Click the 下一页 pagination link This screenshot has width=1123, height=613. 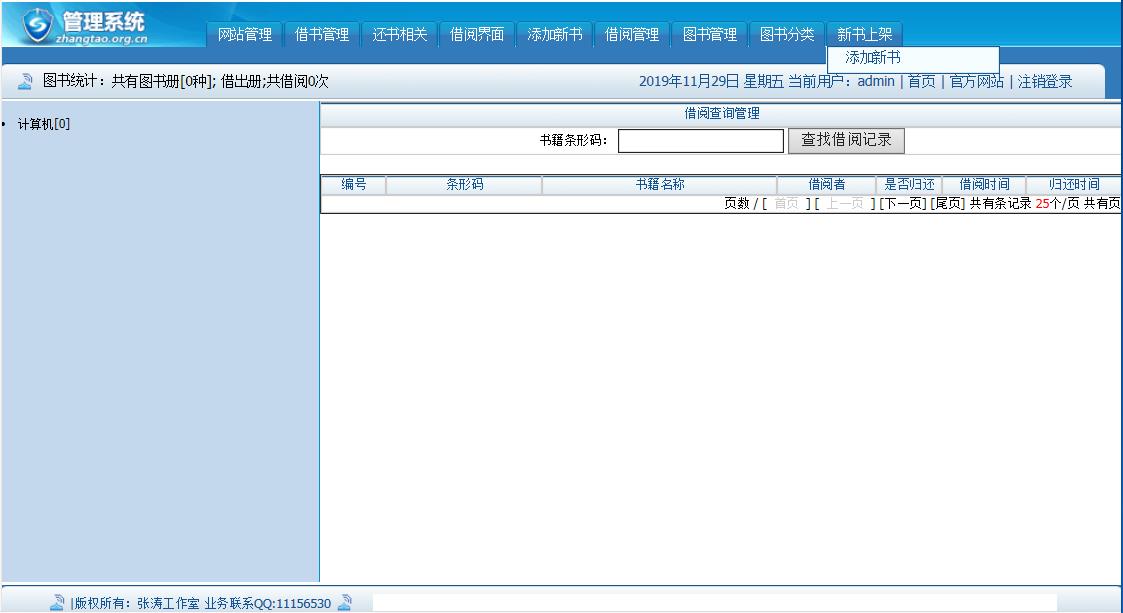pyautogui.click(x=900, y=202)
